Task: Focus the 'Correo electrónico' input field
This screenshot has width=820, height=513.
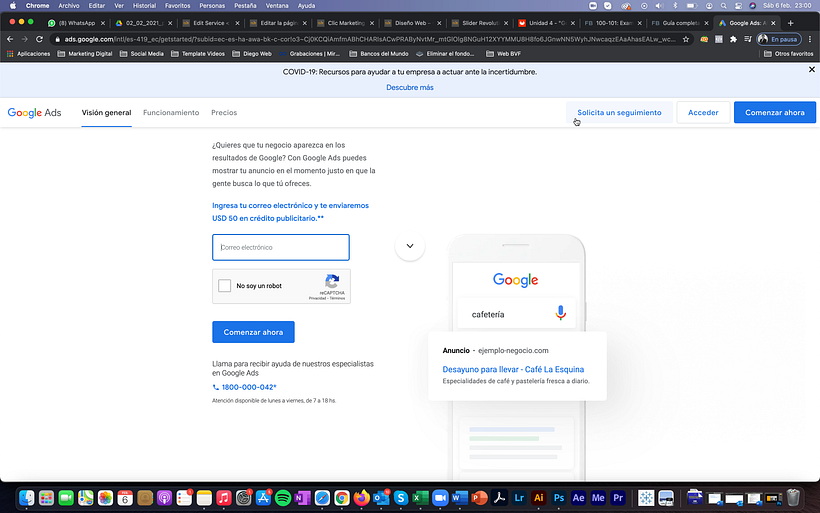Action: [x=281, y=247]
